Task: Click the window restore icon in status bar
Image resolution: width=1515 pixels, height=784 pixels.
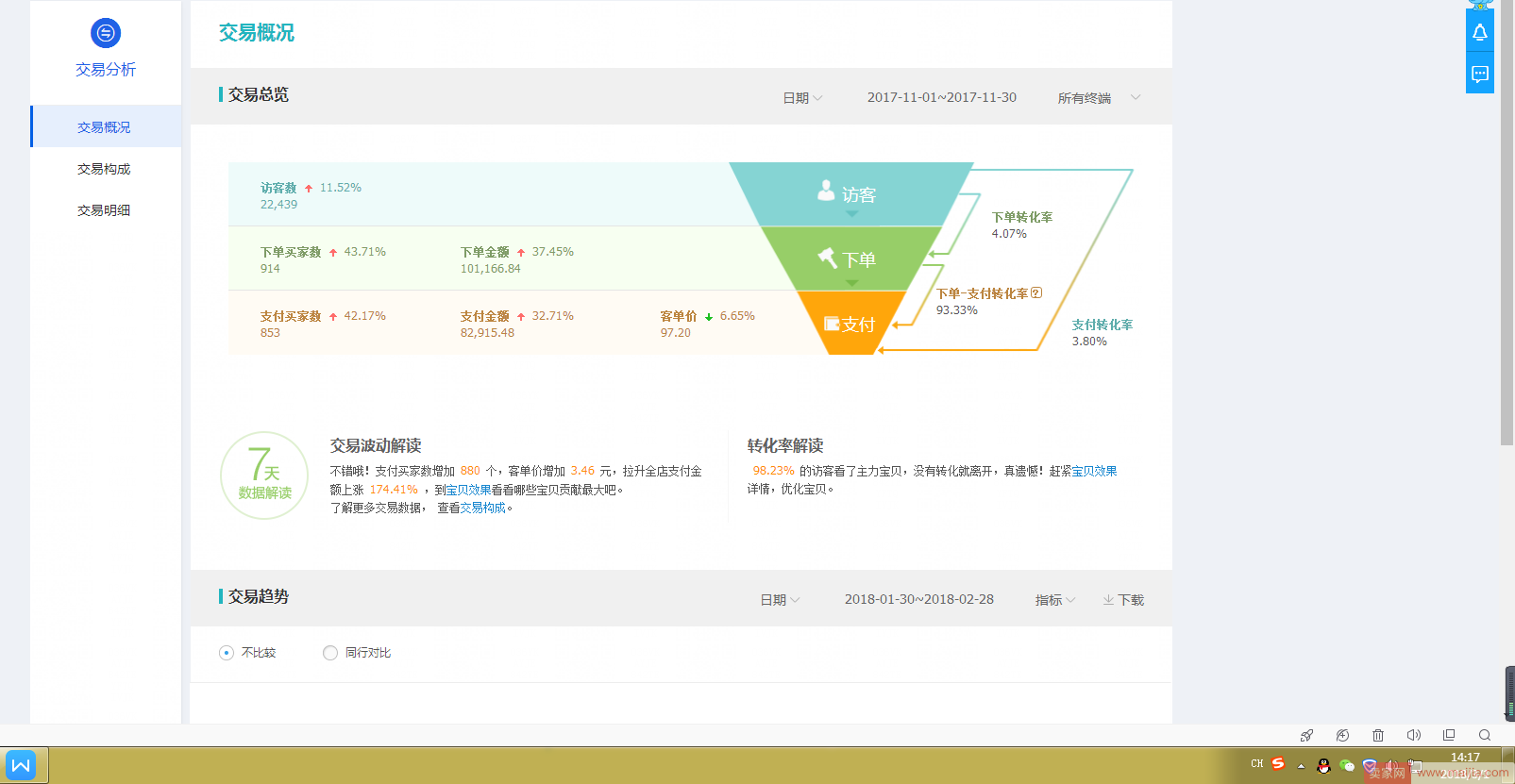Action: point(1449,735)
